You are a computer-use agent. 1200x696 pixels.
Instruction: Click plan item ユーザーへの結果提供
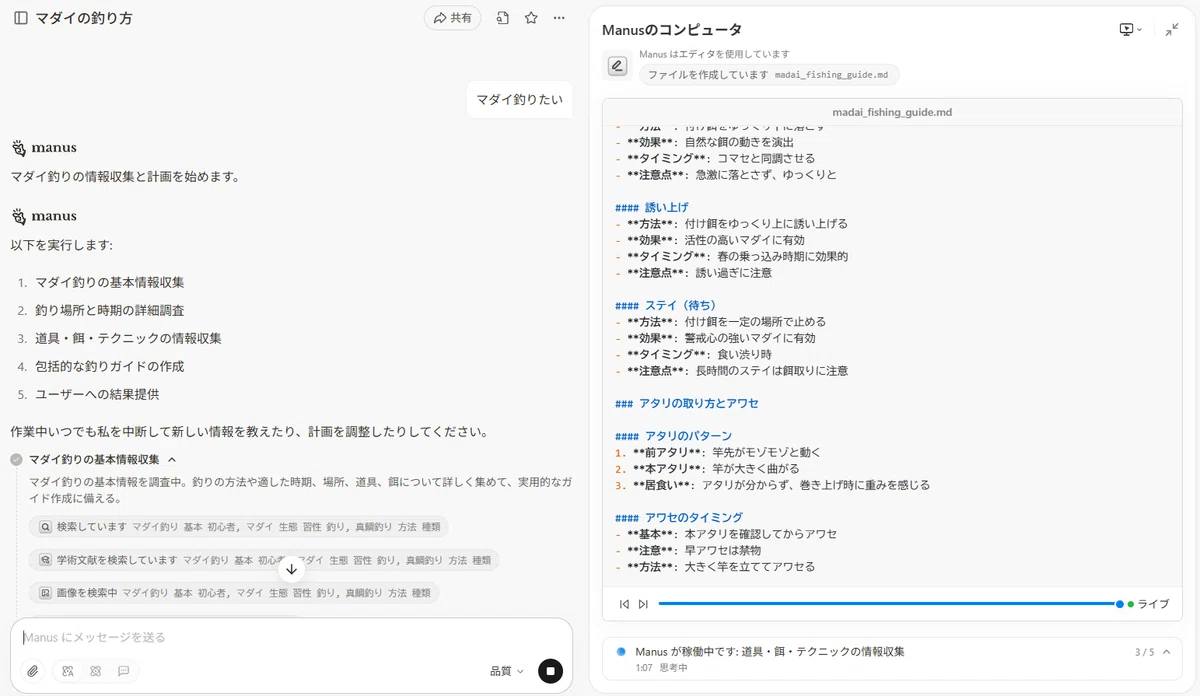click(x=97, y=395)
